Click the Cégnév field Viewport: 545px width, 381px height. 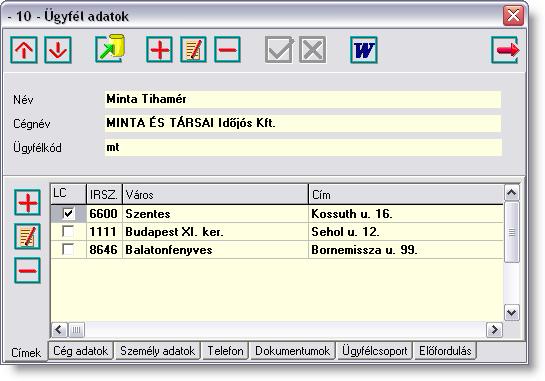pyautogui.click(x=303, y=123)
